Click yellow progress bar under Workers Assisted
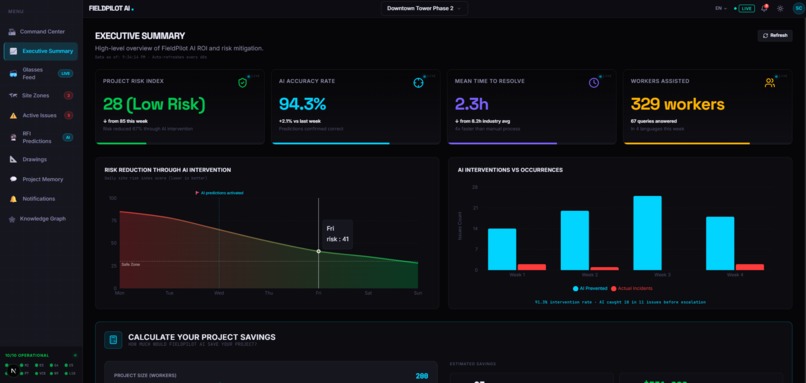The height and width of the screenshot is (383, 806). click(687, 143)
